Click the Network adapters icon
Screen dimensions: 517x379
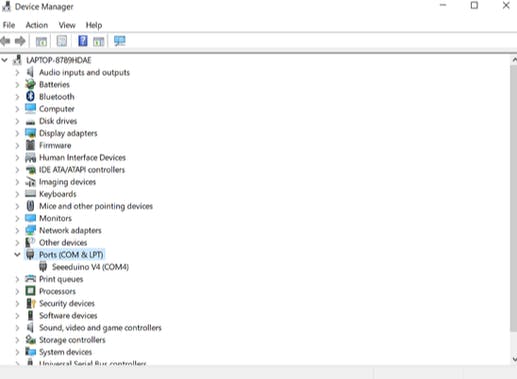[x=30, y=230]
